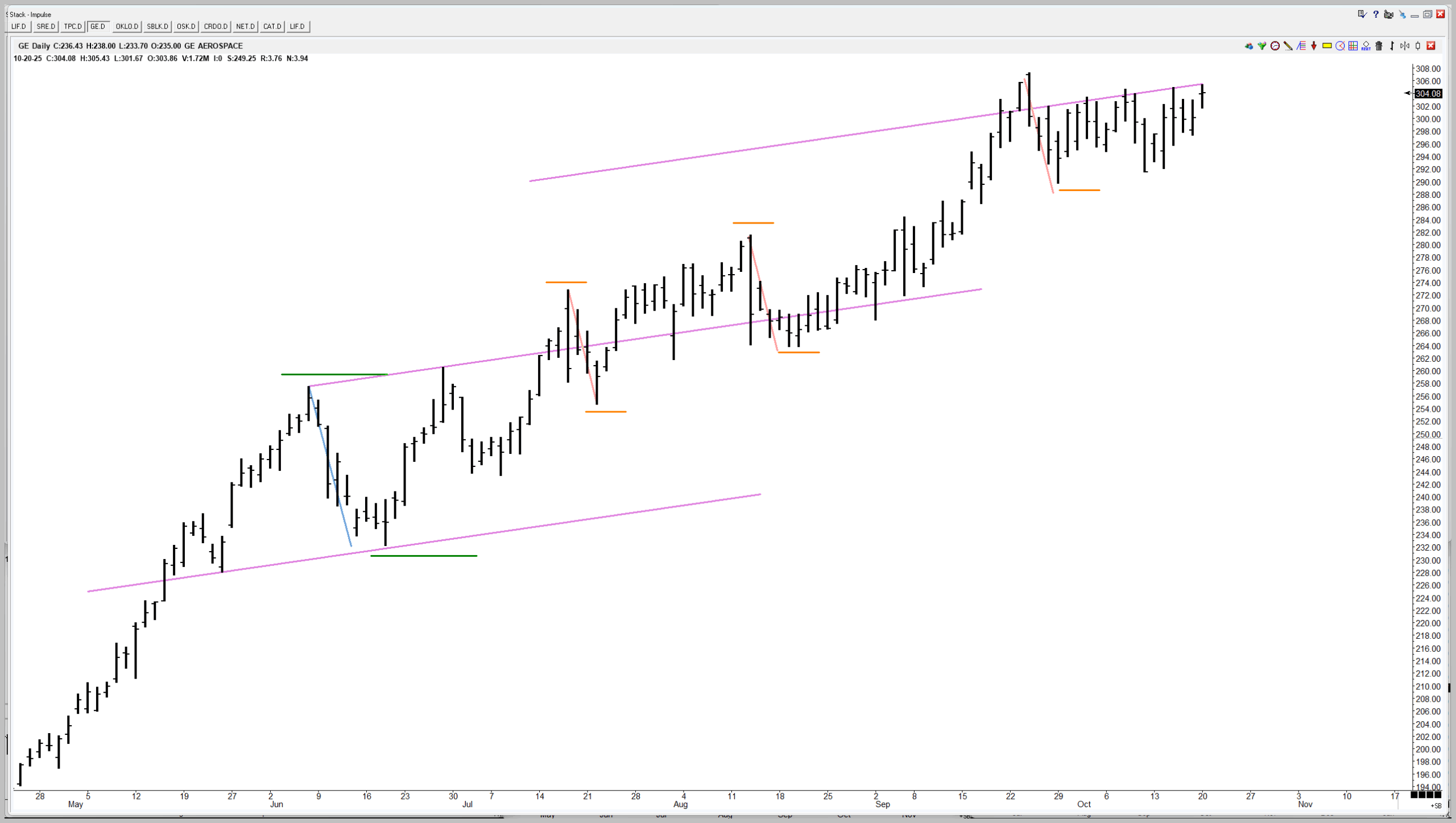This screenshot has width=1456, height=823.
Task: Click the 304.08 current price label
Action: [1428, 94]
